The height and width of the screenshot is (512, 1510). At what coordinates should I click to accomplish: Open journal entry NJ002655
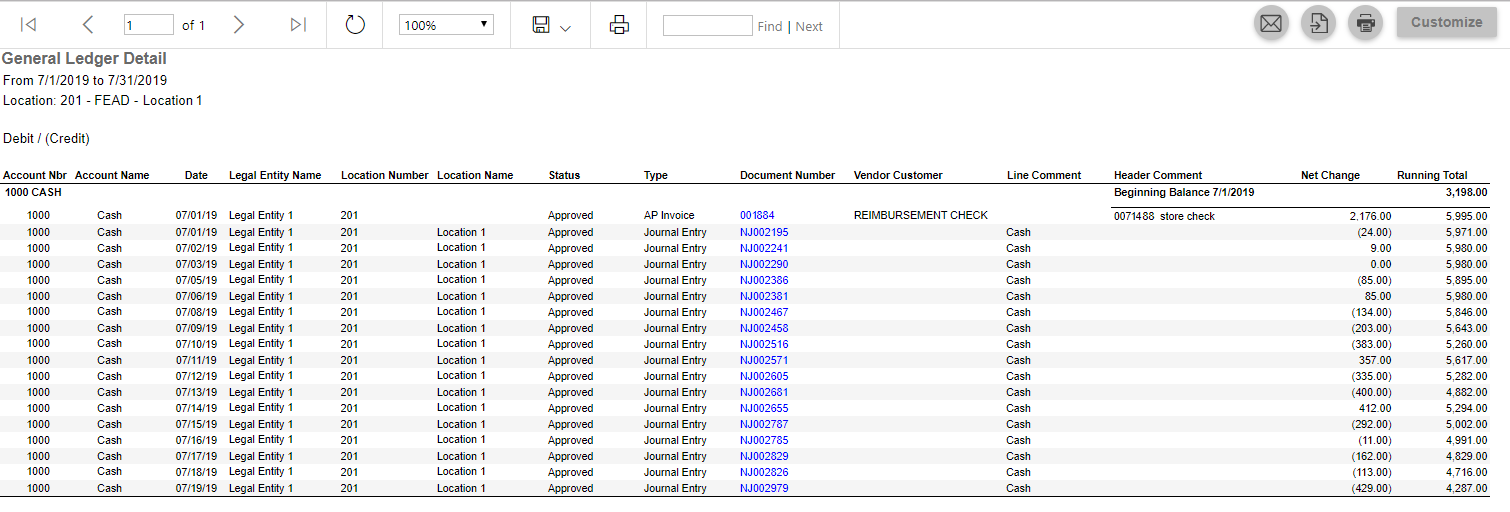pyautogui.click(x=764, y=408)
